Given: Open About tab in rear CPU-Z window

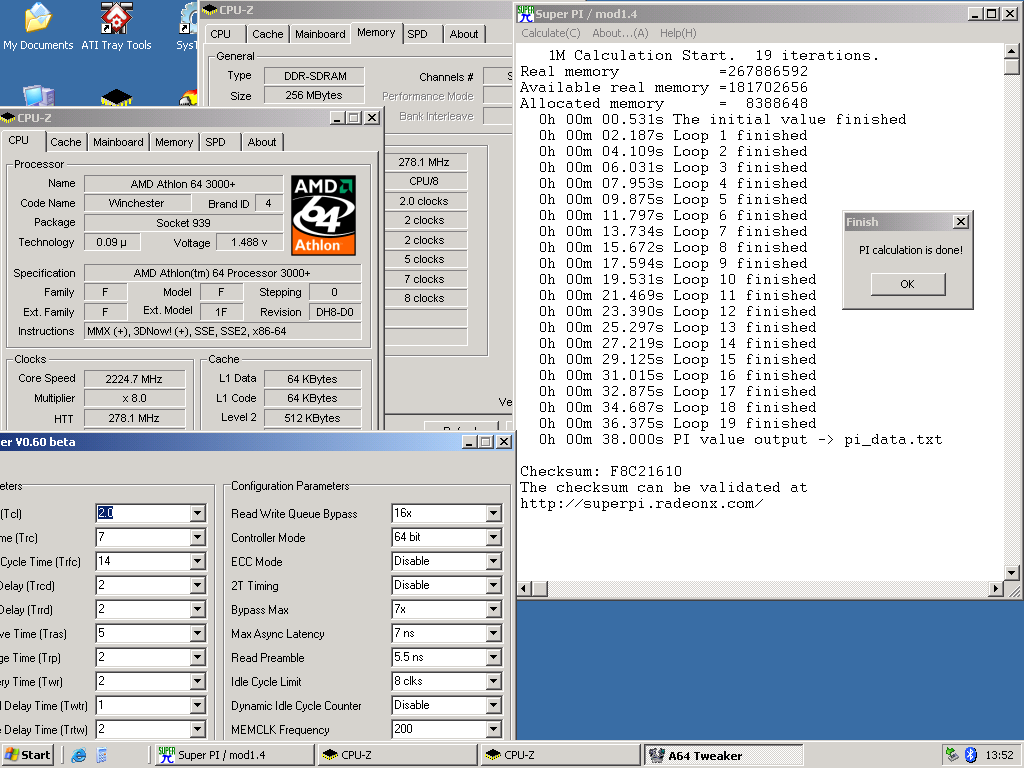Looking at the screenshot, I should coord(464,34).
